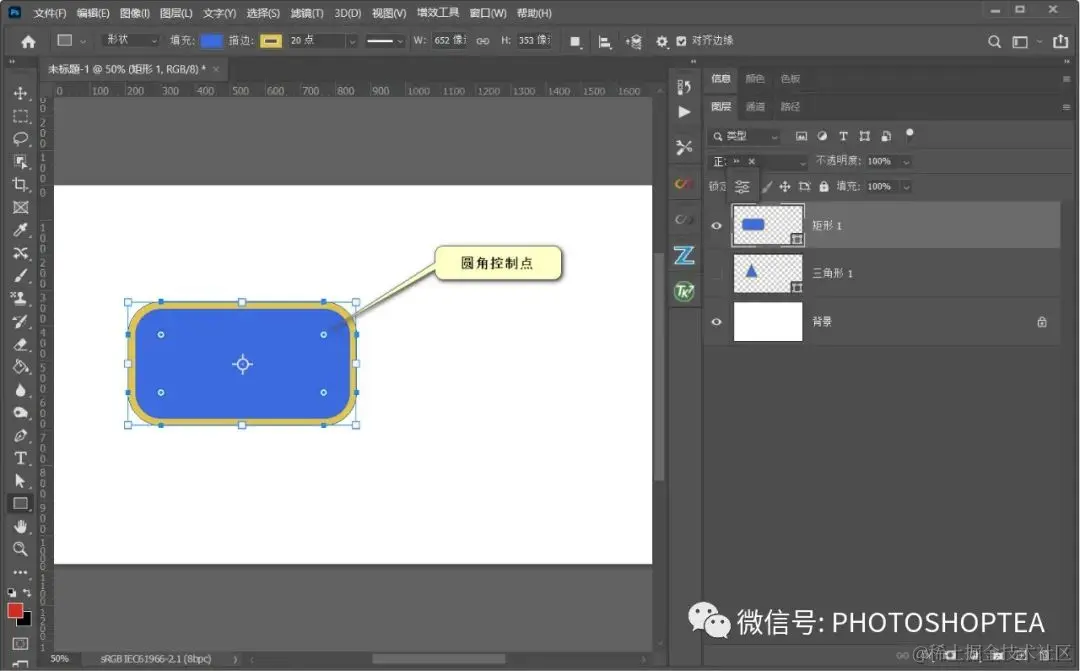Open the path arrangement icon

(634, 42)
